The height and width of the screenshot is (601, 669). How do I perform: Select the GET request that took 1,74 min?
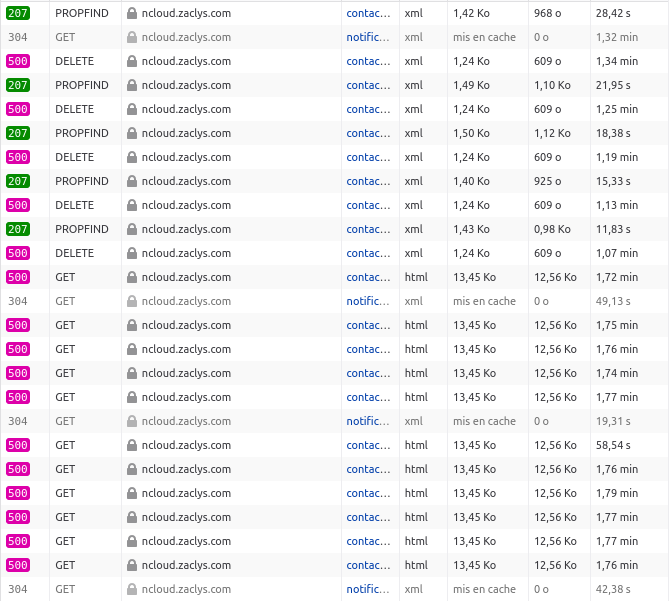[x=65, y=373]
